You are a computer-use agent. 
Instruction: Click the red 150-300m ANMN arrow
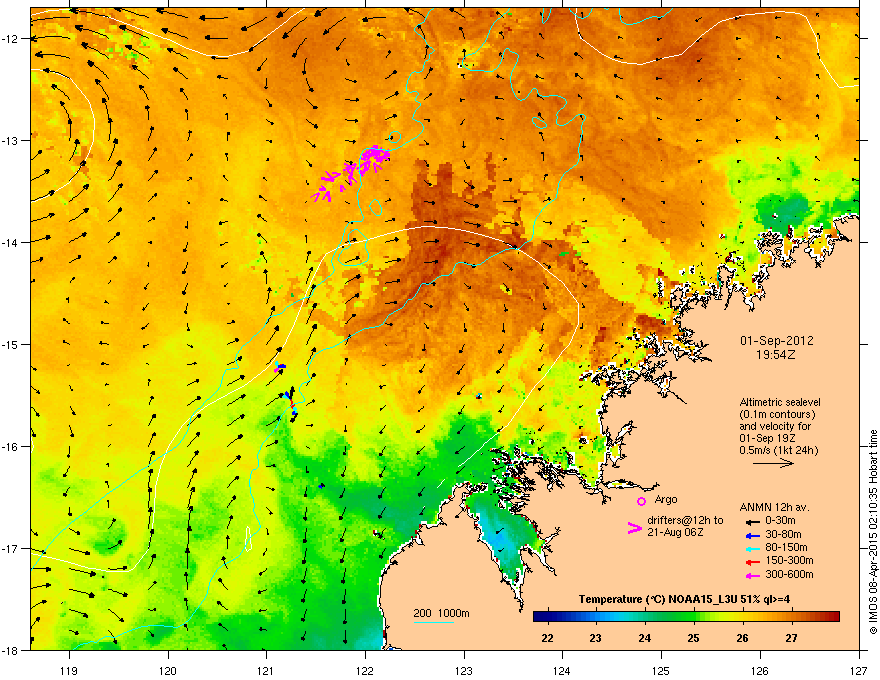[x=752, y=561]
